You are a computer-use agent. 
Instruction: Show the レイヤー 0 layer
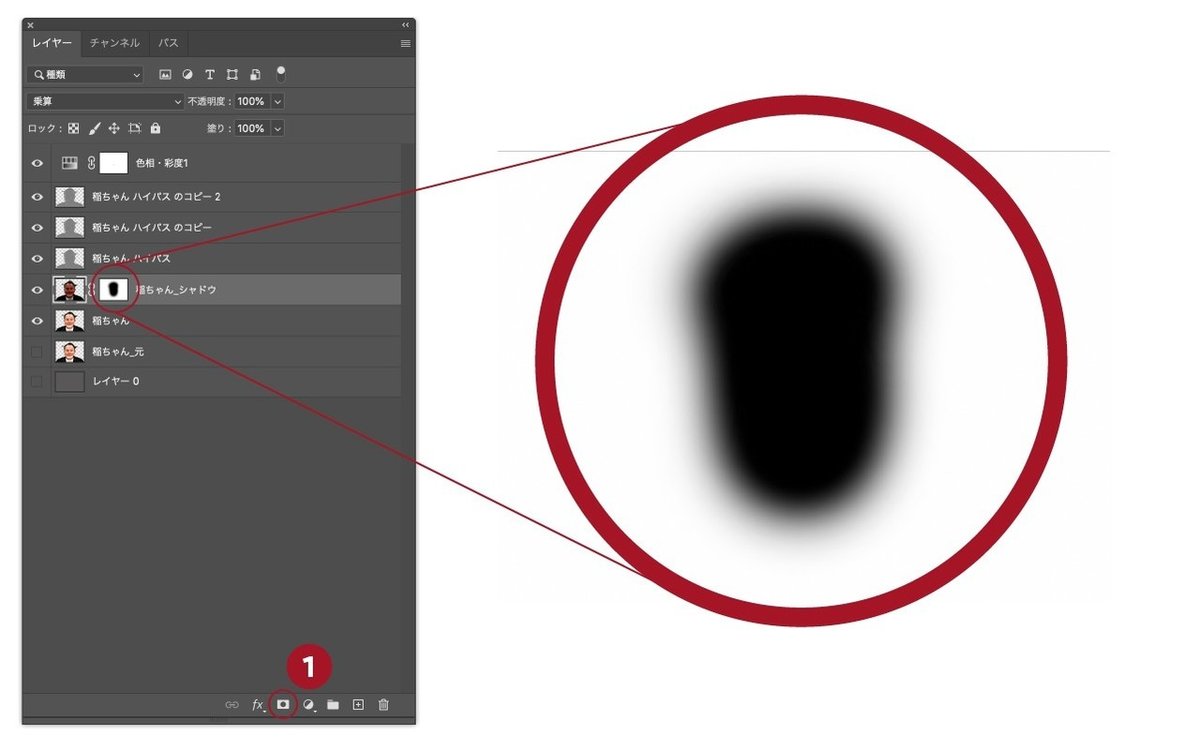point(37,382)
